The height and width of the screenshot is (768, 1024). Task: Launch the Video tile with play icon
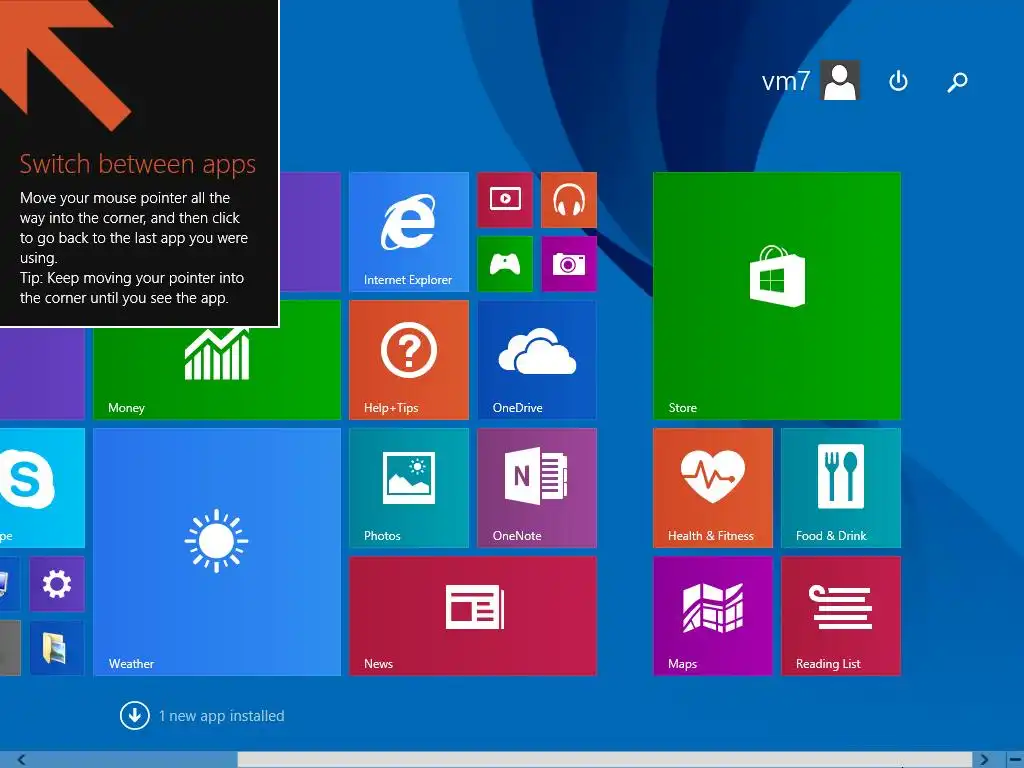[x=505, y=200]
